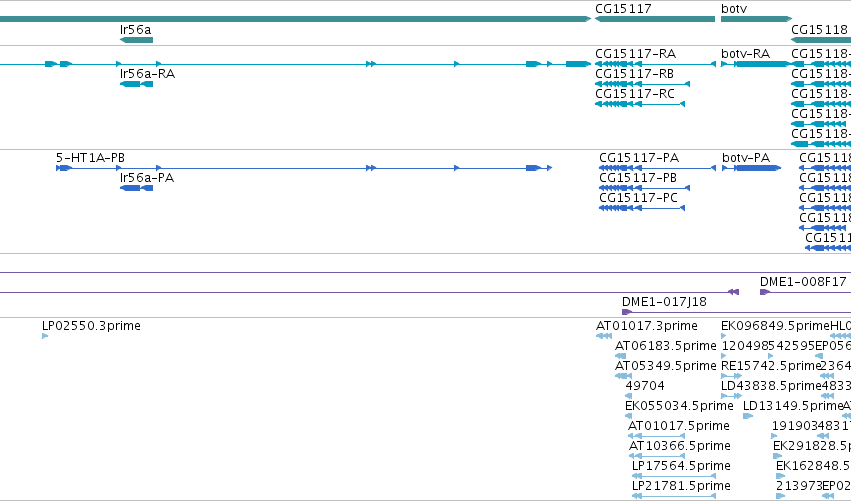The height and width of the screenshot is (501, 851).
Task: Click the LP02550.3prime EST label
Action: pos(91,326)
